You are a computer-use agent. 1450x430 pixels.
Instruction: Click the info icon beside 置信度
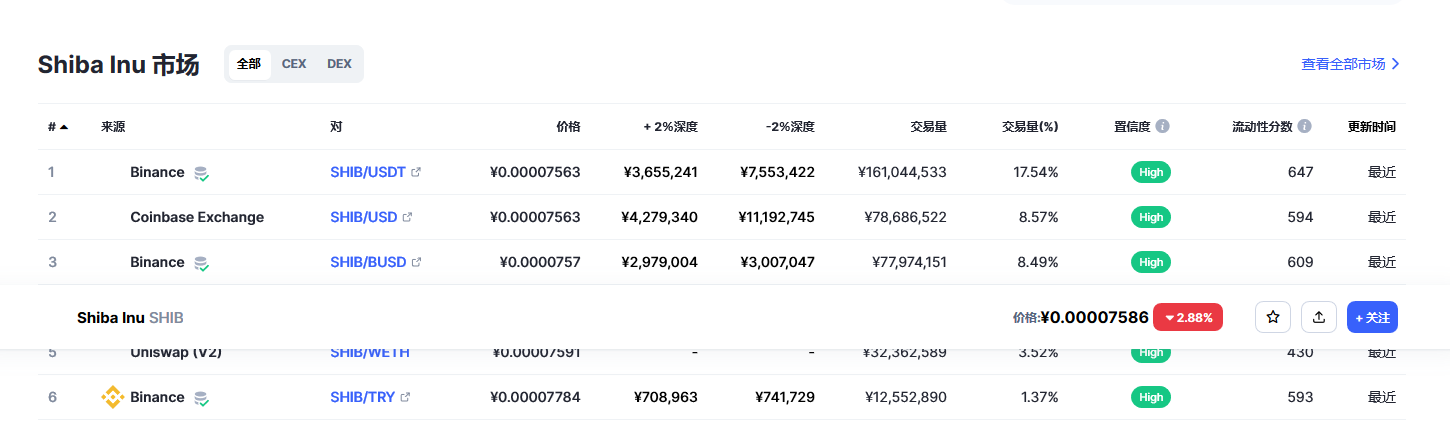[1162, 127]
